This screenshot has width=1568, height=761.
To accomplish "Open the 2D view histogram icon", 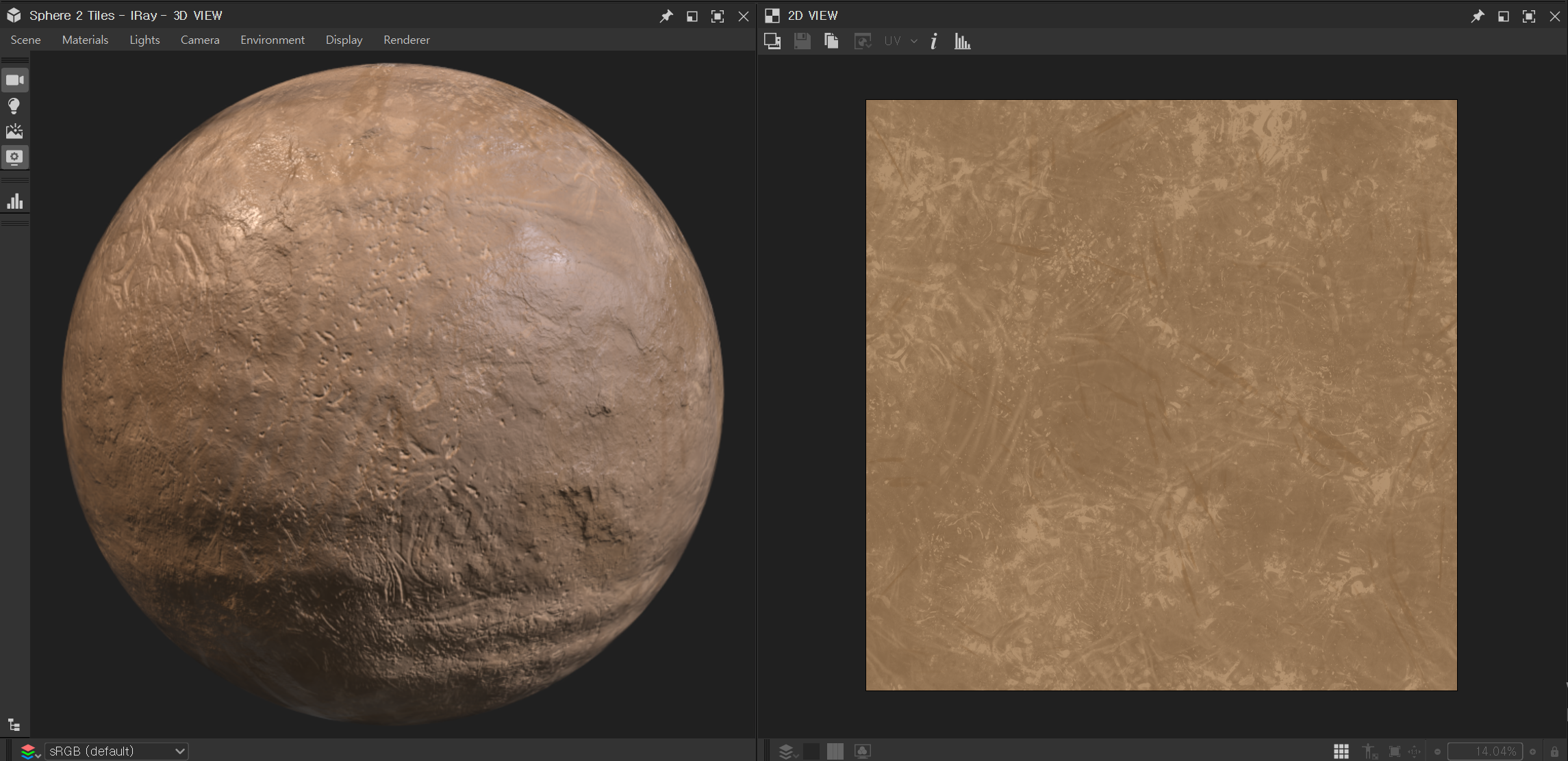I will point(962,41).
